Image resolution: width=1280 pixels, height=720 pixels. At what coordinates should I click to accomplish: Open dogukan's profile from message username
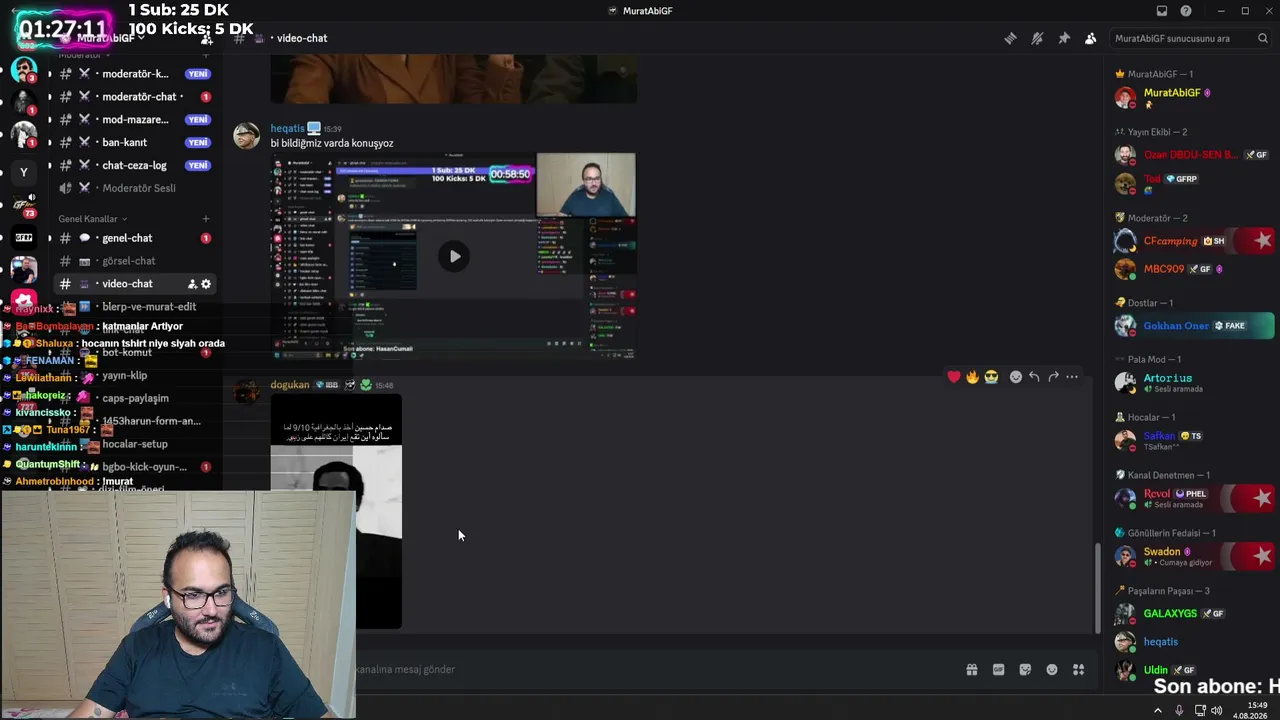[290, 385]
